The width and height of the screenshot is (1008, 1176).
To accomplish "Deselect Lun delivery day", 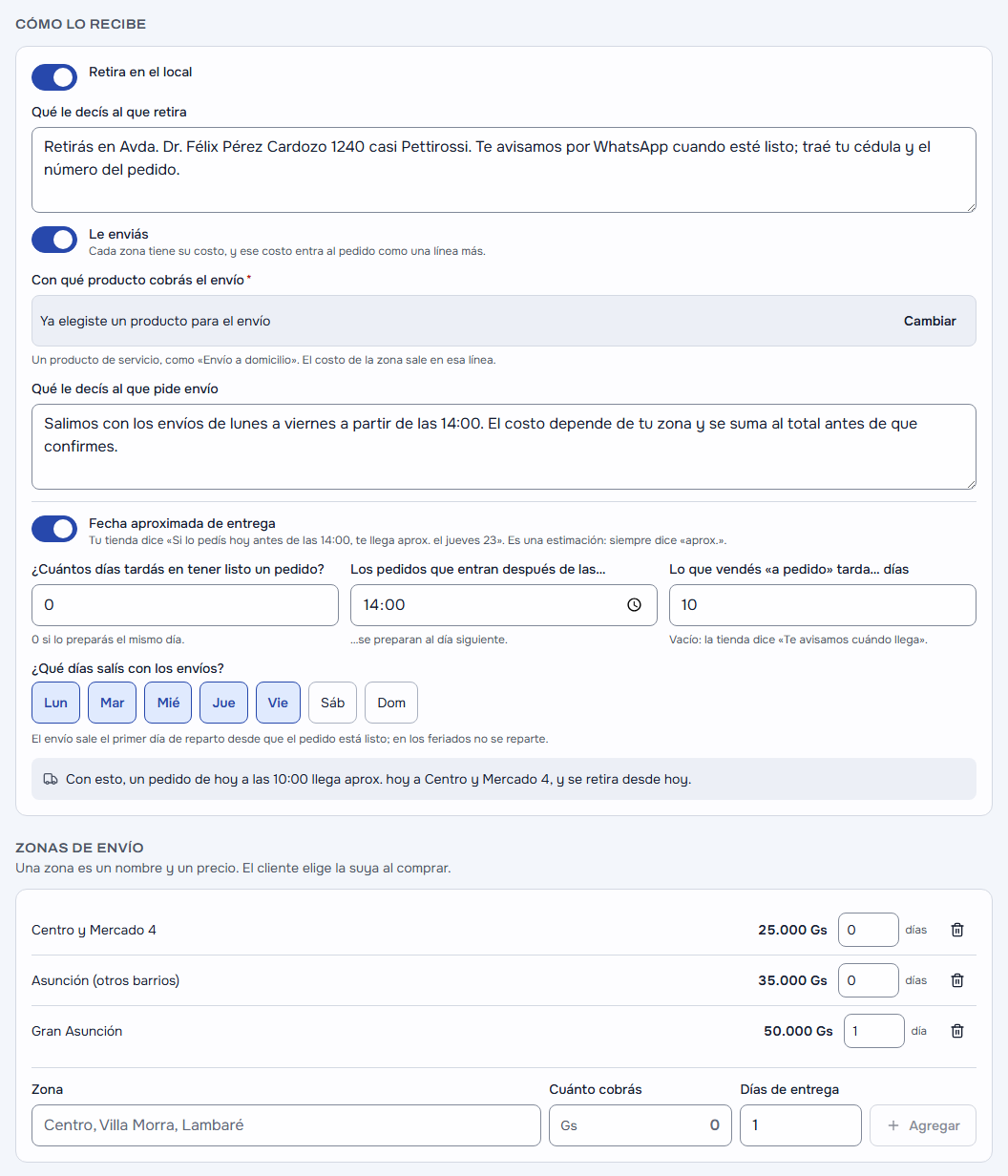I will pyautogui.click(x=55, y=703).
